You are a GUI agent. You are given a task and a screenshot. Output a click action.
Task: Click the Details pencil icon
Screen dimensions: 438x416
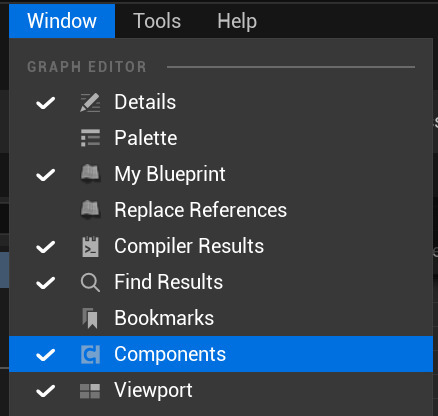tap(90, 102)
